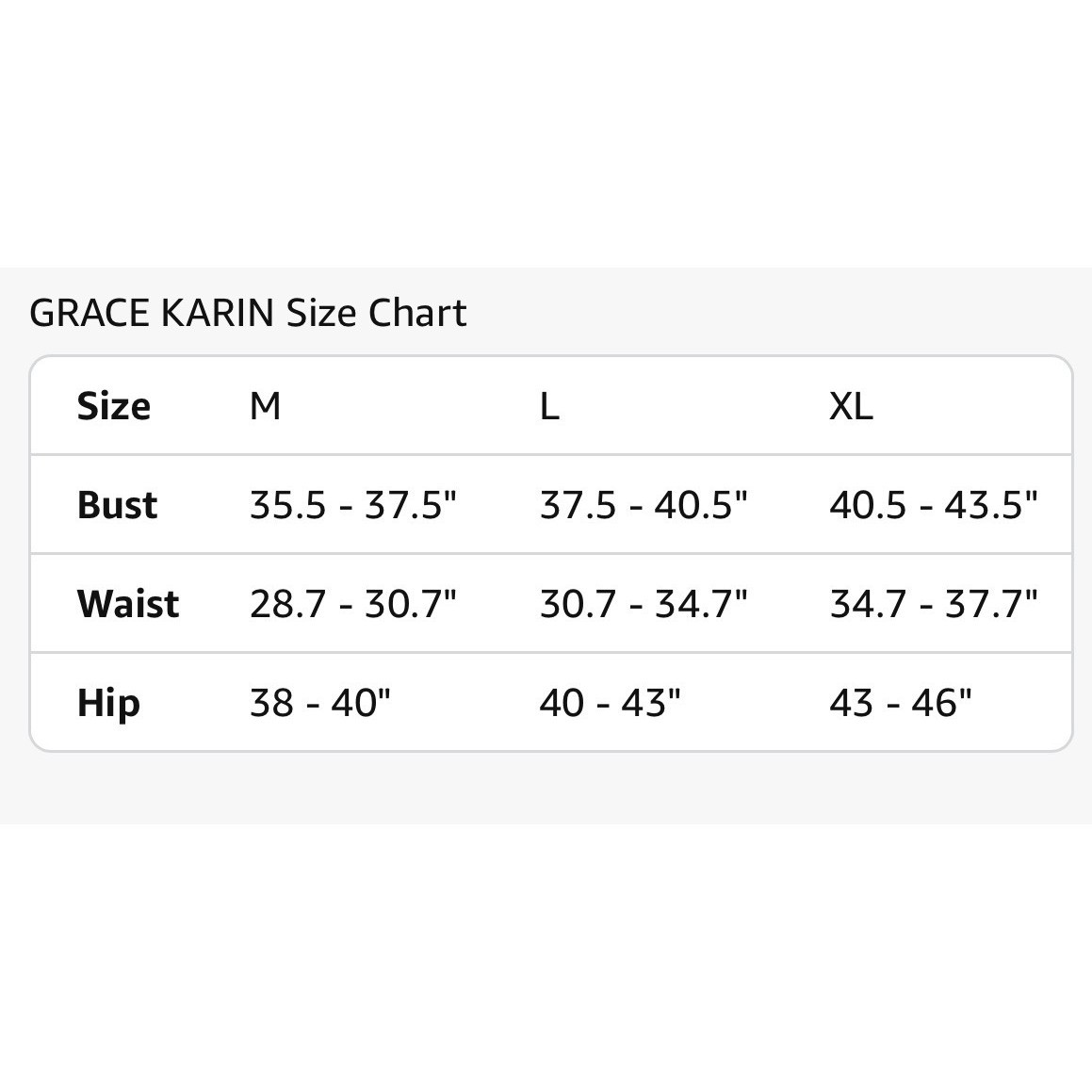The height and width of the screenshot is (1092, 1092).
Task: Click the XL size column header
Action: [851, 406]
